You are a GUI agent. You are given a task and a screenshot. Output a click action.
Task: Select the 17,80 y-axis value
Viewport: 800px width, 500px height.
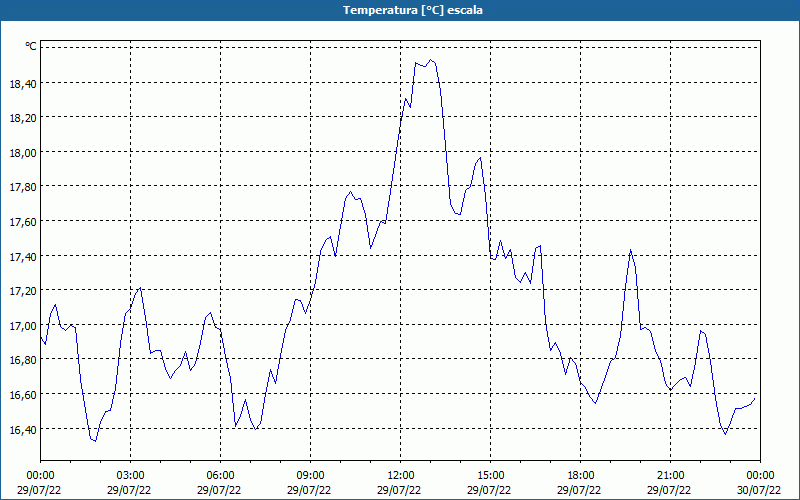click(23, 186)
